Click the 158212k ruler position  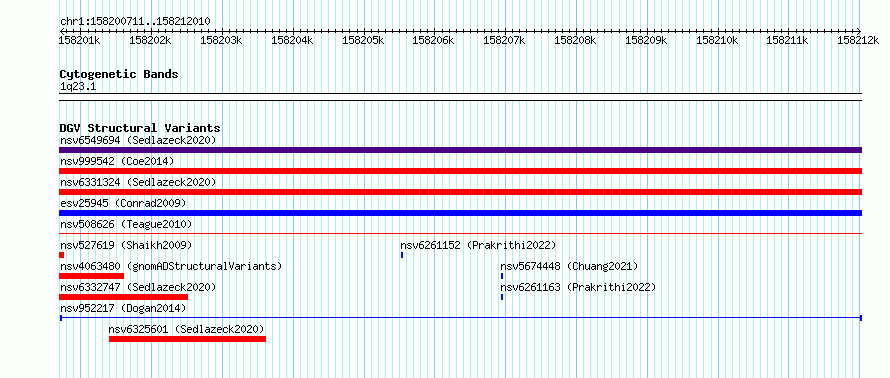point(858,40)
